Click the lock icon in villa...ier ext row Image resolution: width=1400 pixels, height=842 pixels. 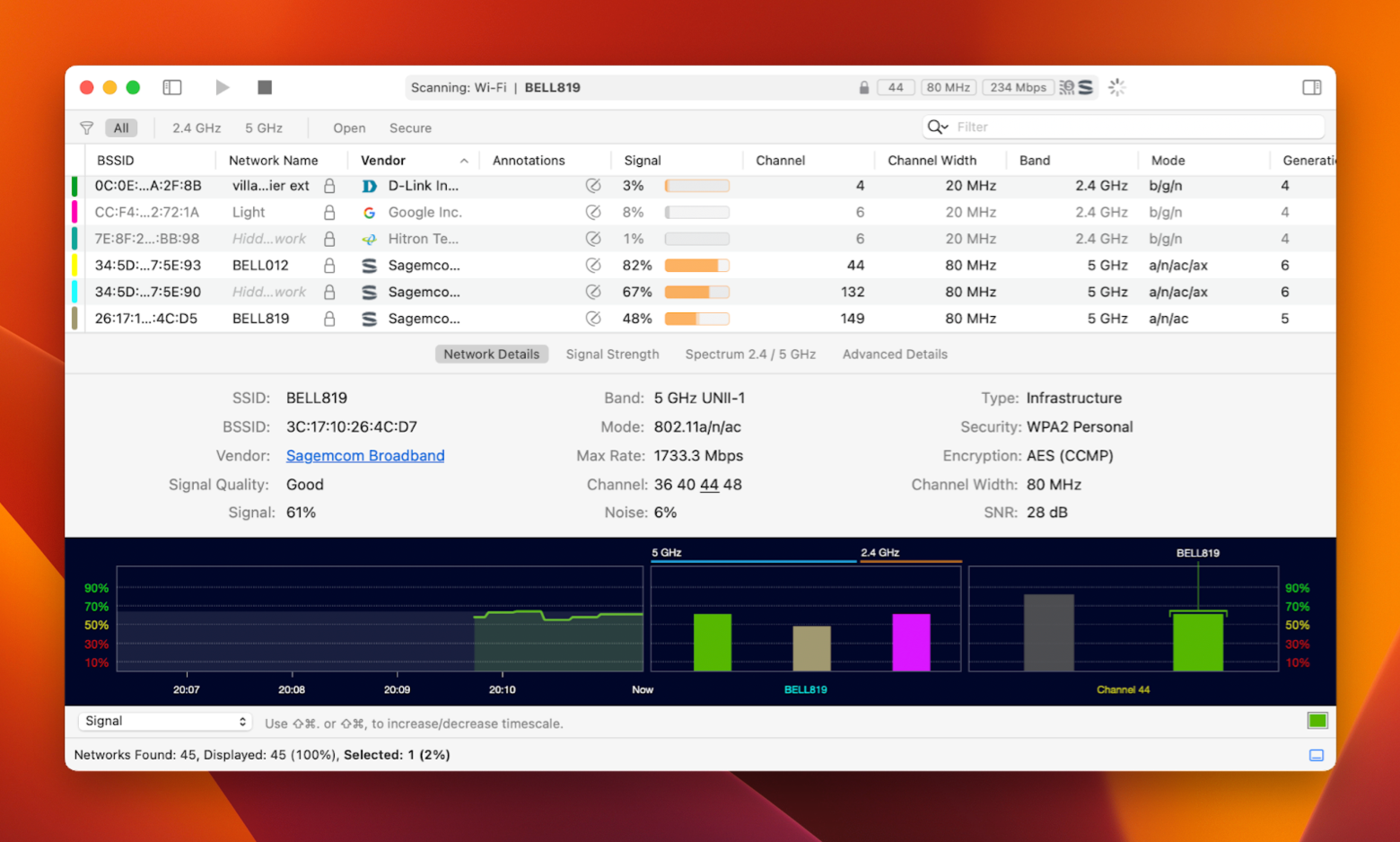coord(329,186)
